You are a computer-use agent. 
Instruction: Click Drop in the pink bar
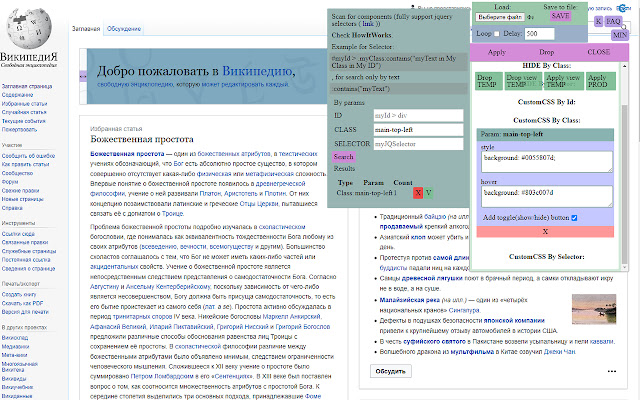(546, 52)
